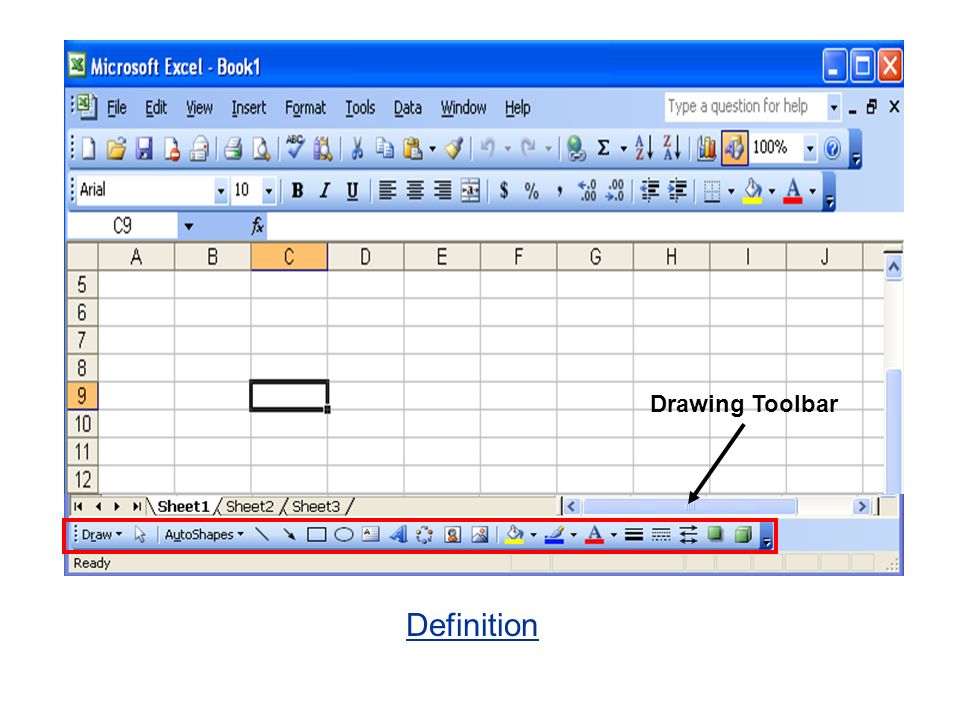Sort Ascending with the A-Z icon

644,148
